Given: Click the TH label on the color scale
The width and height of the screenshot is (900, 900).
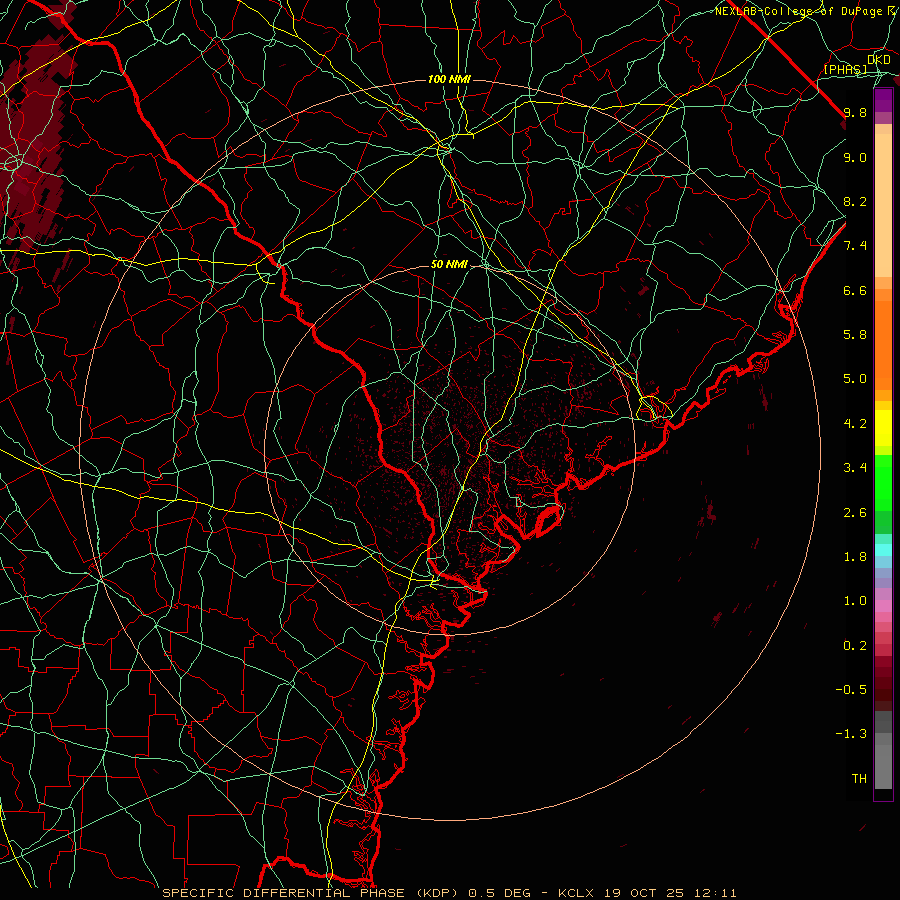Looking at the screenshot, I should [859, 779].
